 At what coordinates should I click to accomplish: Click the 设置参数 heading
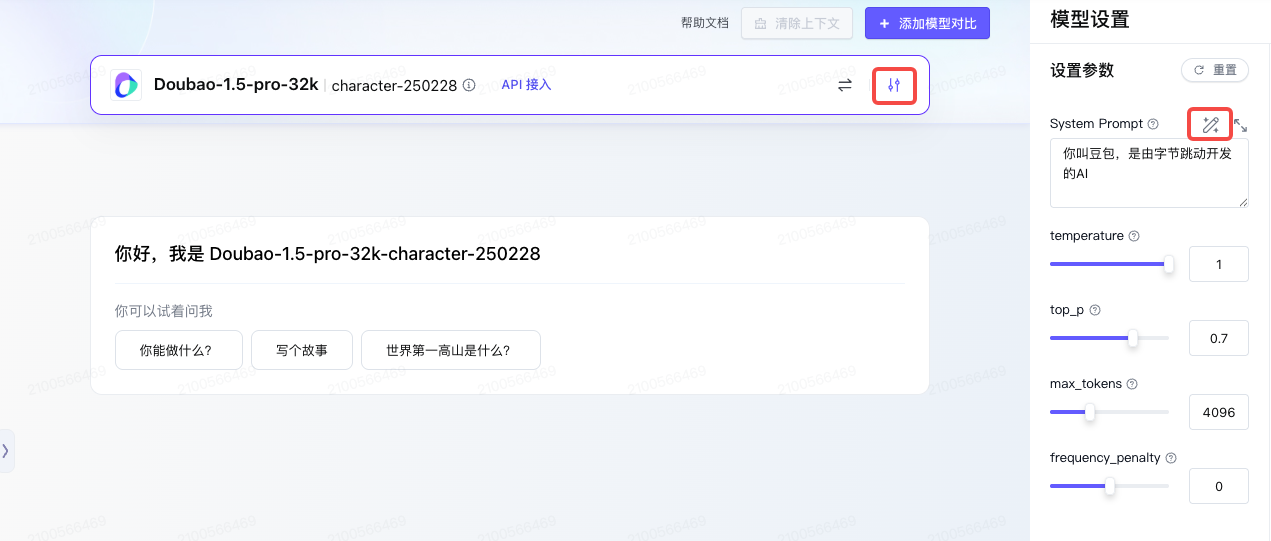click(1082, 70)
